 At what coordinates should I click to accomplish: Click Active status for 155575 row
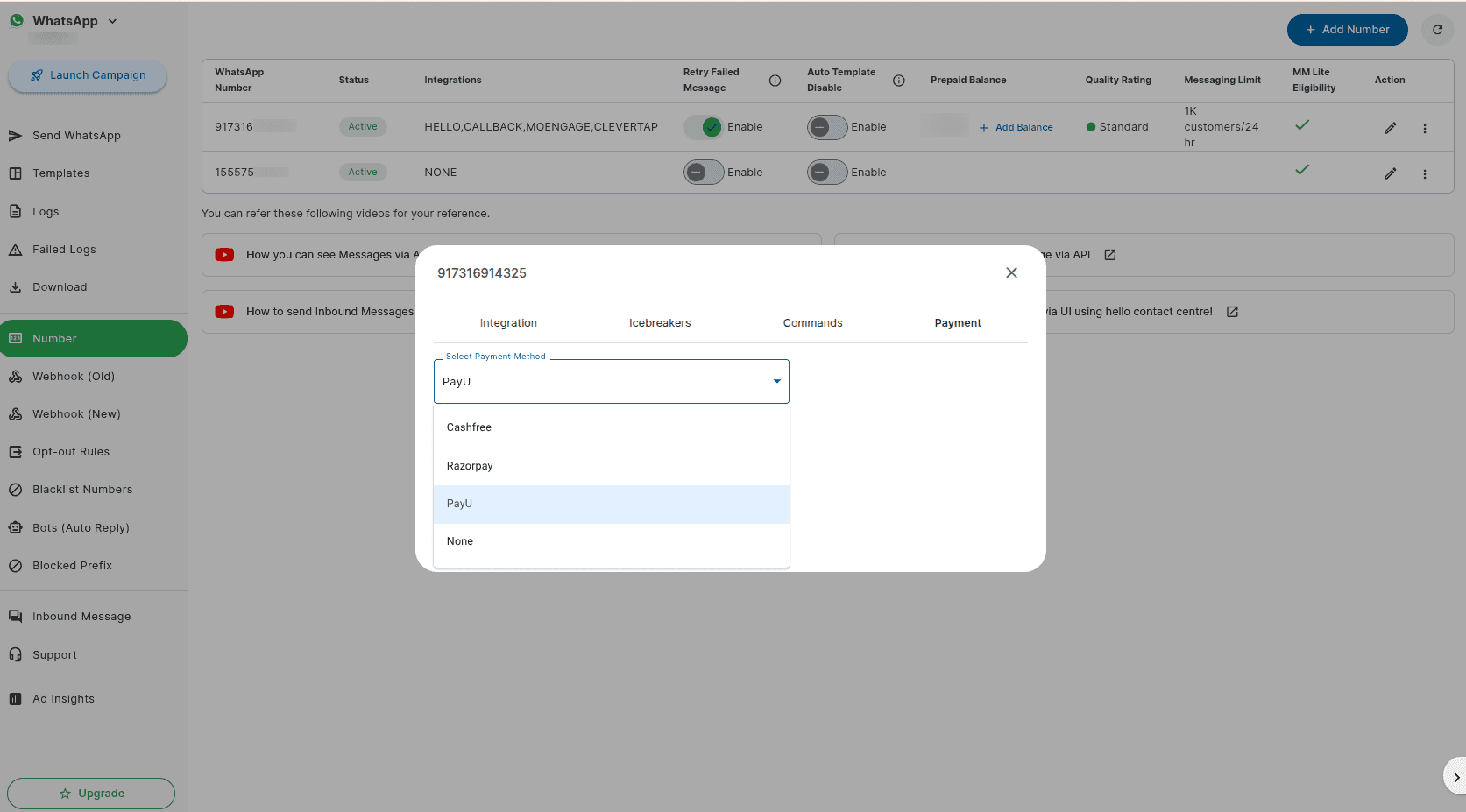pos(363,173)
